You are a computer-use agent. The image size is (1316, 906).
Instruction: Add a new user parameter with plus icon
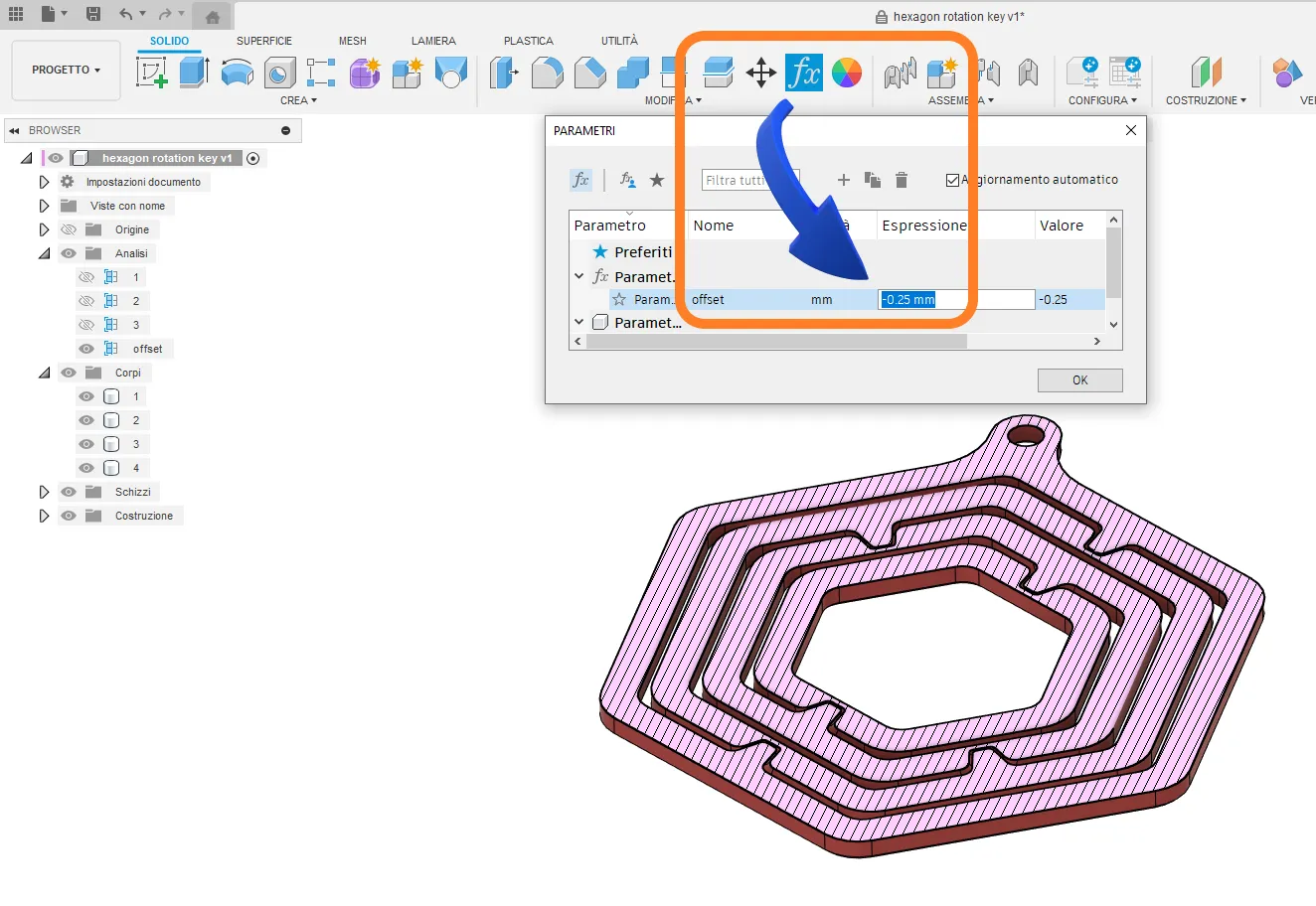click(x=843, y=180)
